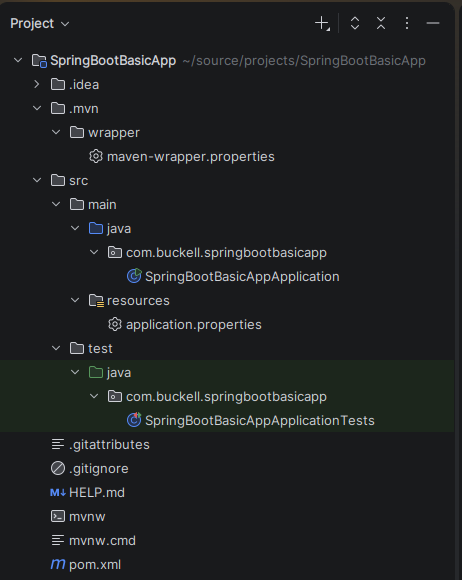Click the mvnw.cmd file icon
Viewport: 462px width, 580px height.
[x=58, y=540]
